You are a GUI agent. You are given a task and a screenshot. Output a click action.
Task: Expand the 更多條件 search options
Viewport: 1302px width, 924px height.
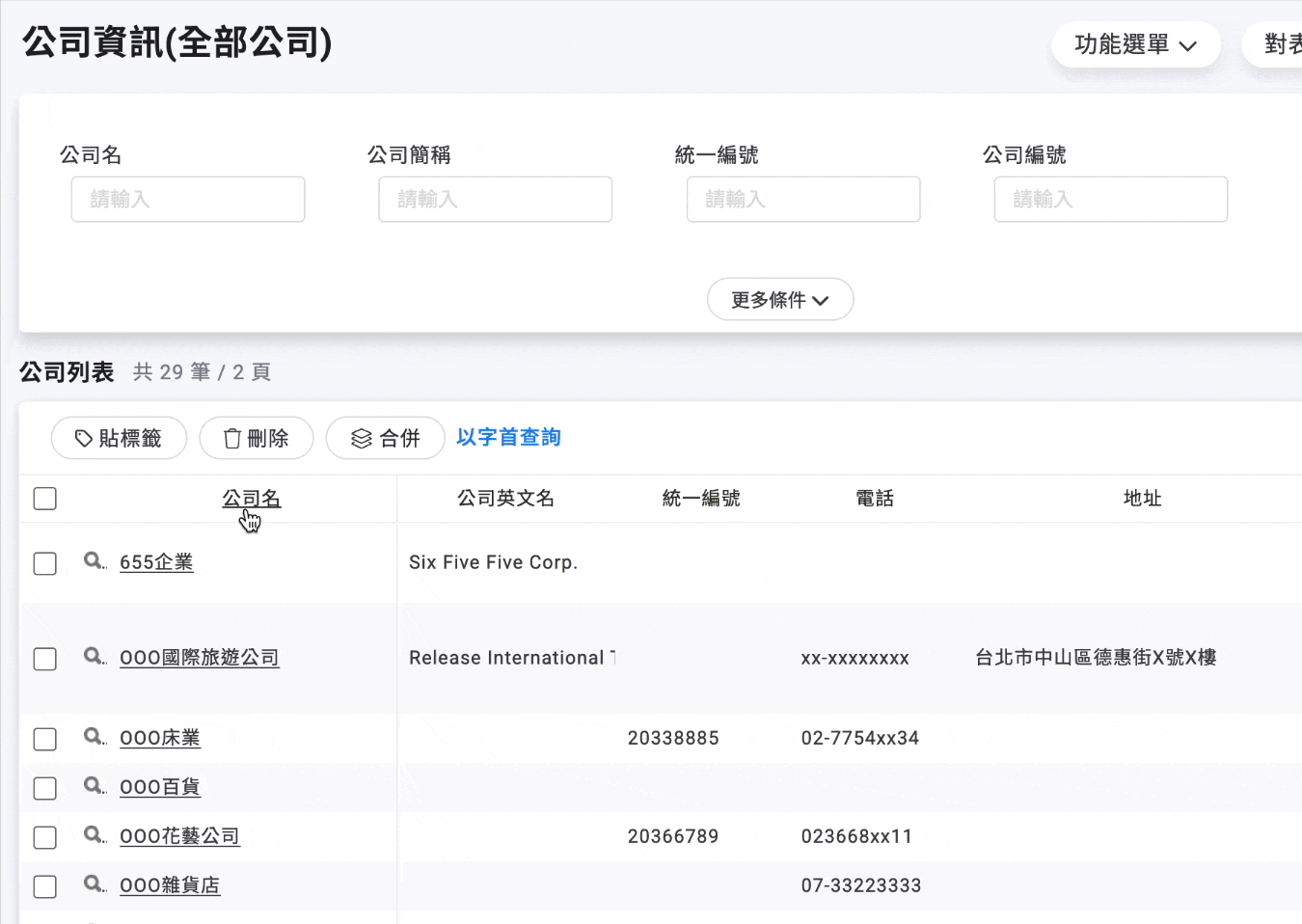coord(779,299)
